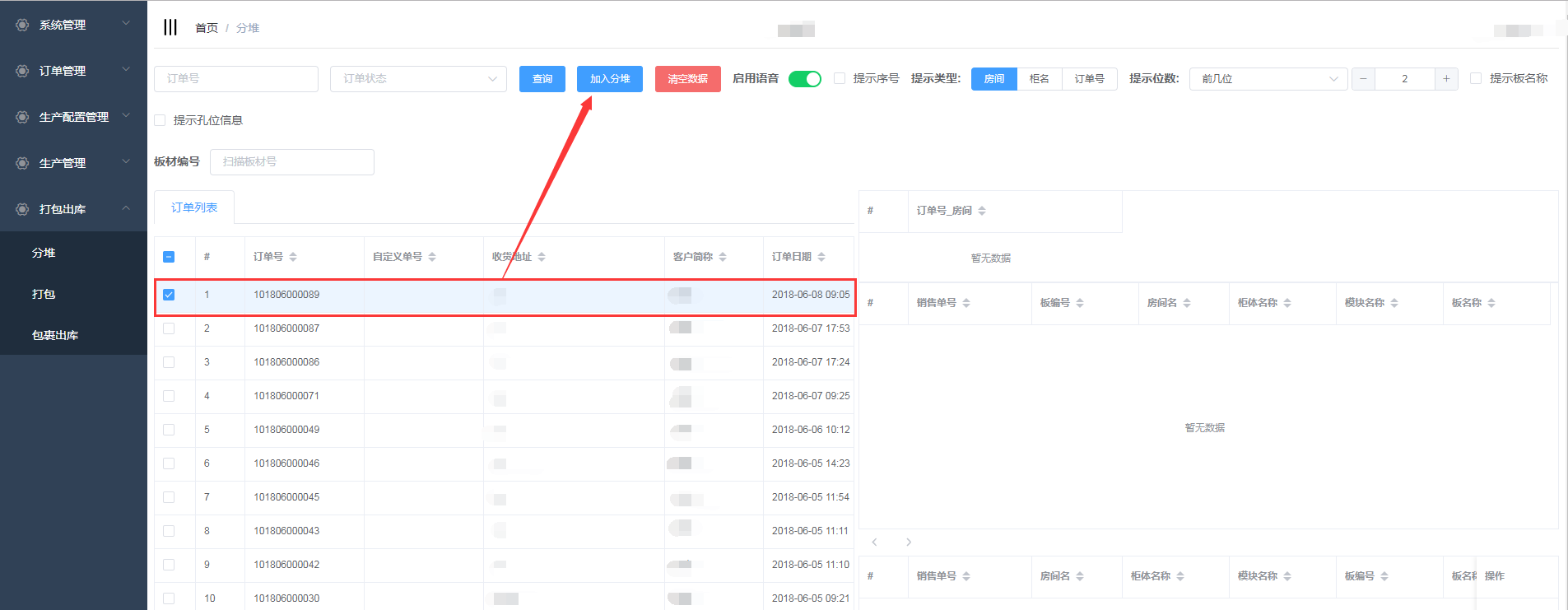
Task: Click the sidebar collapse hamburger icon
Action: [170, 27]
